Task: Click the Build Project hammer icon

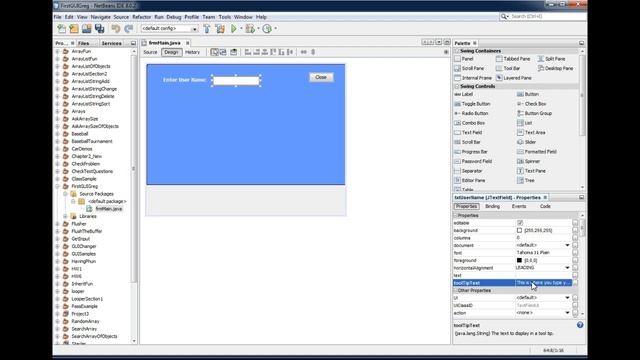Action: [207, 29]
